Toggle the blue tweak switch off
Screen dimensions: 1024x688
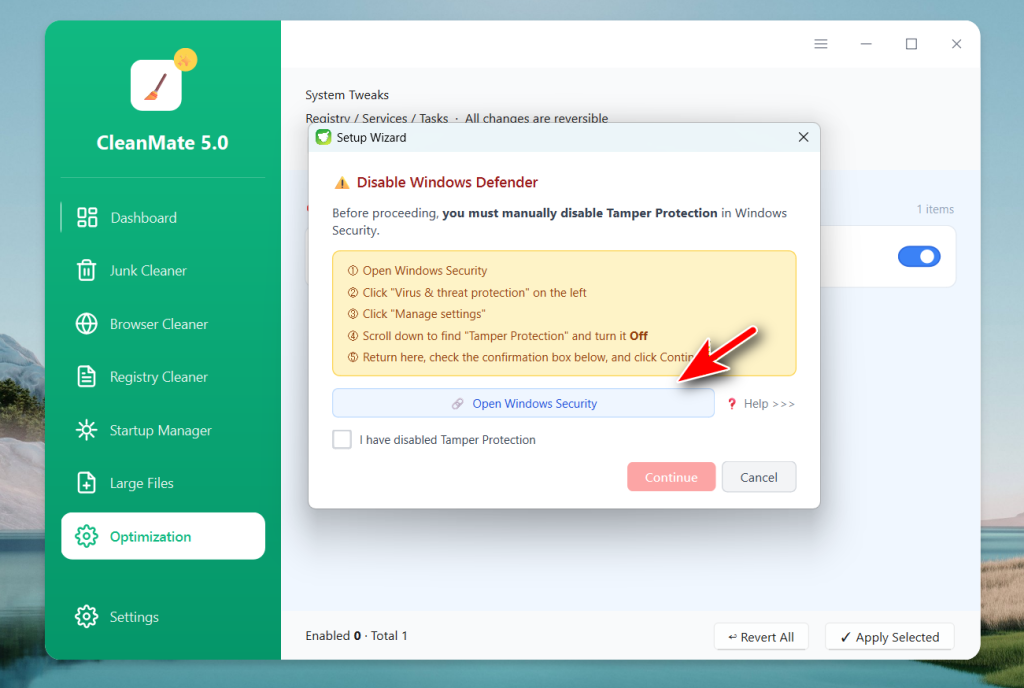(919, 257)
